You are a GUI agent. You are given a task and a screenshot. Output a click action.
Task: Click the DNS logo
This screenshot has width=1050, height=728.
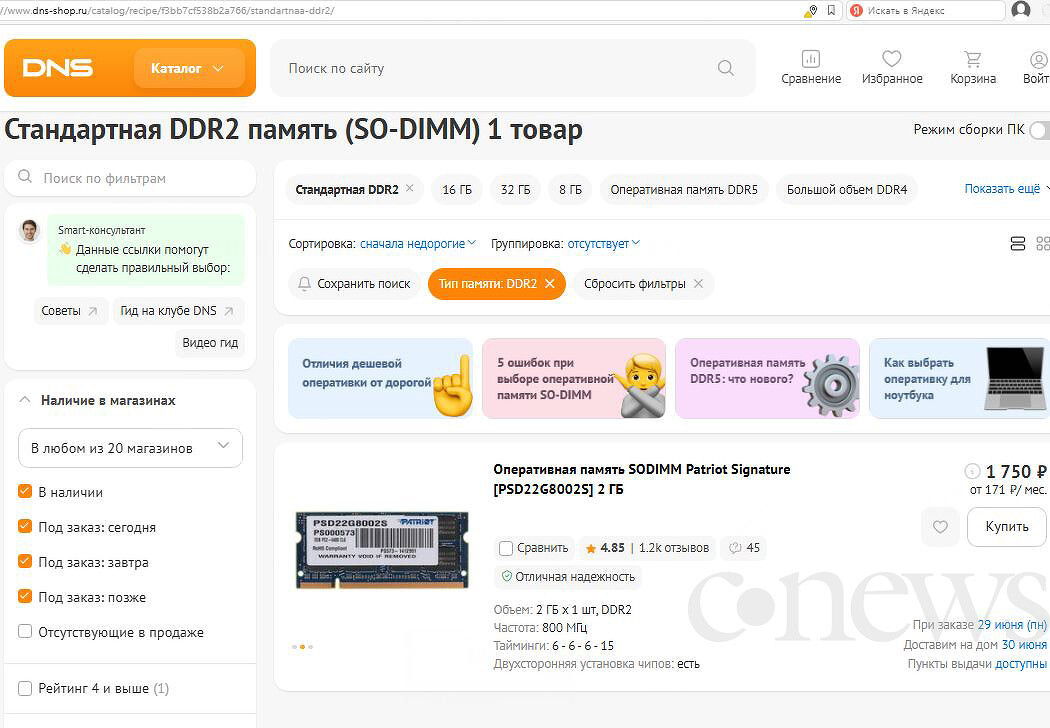pos(58,68)
